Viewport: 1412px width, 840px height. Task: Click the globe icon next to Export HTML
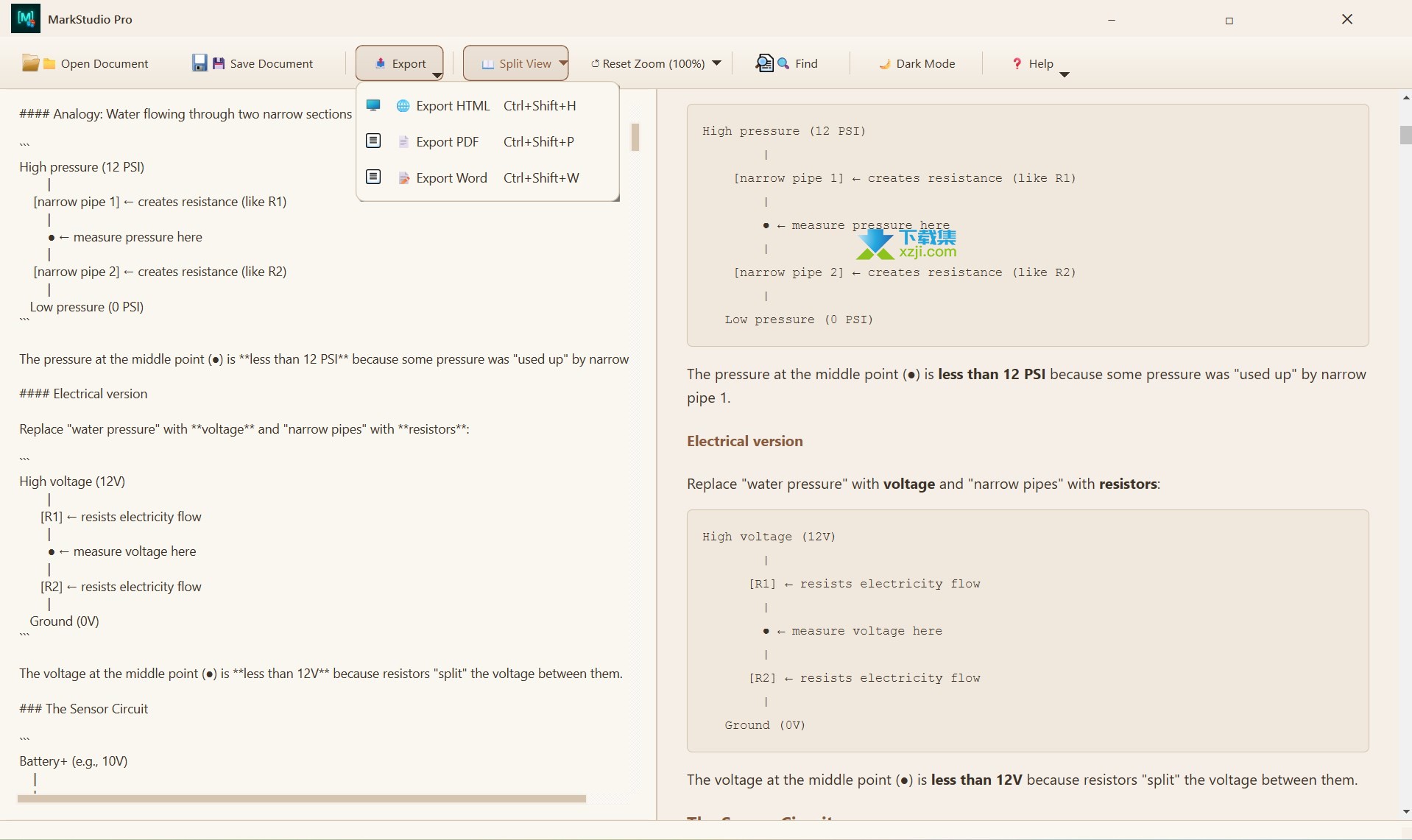(403, 106)
